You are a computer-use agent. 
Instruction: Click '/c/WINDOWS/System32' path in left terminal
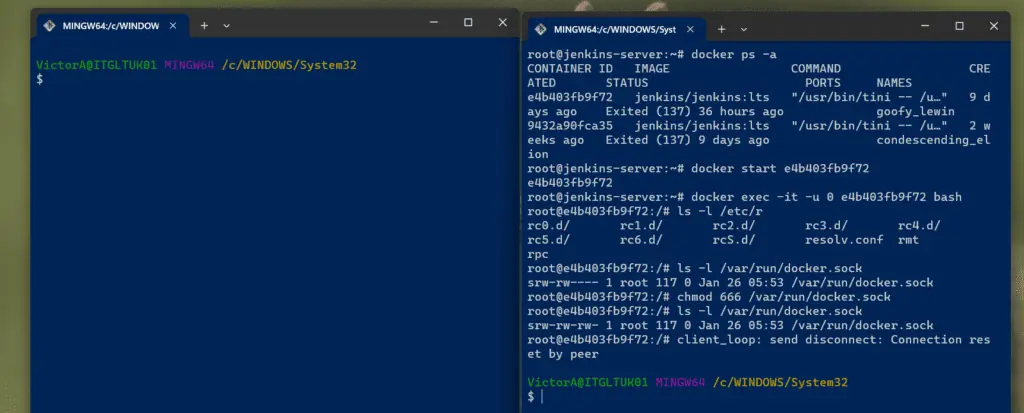[x=289, y=65]
